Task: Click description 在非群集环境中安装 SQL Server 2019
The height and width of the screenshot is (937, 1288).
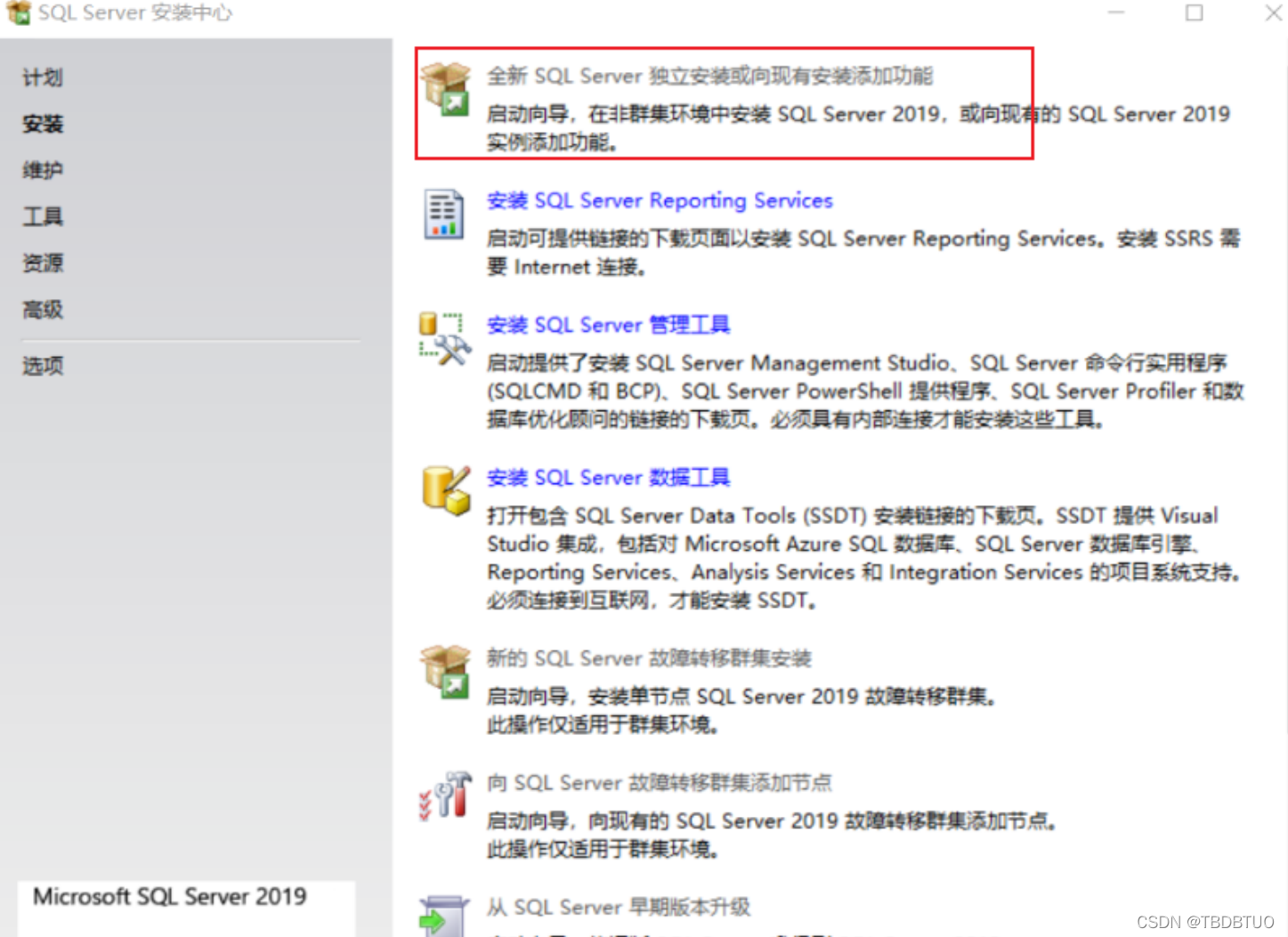Action: click(858, 128)
